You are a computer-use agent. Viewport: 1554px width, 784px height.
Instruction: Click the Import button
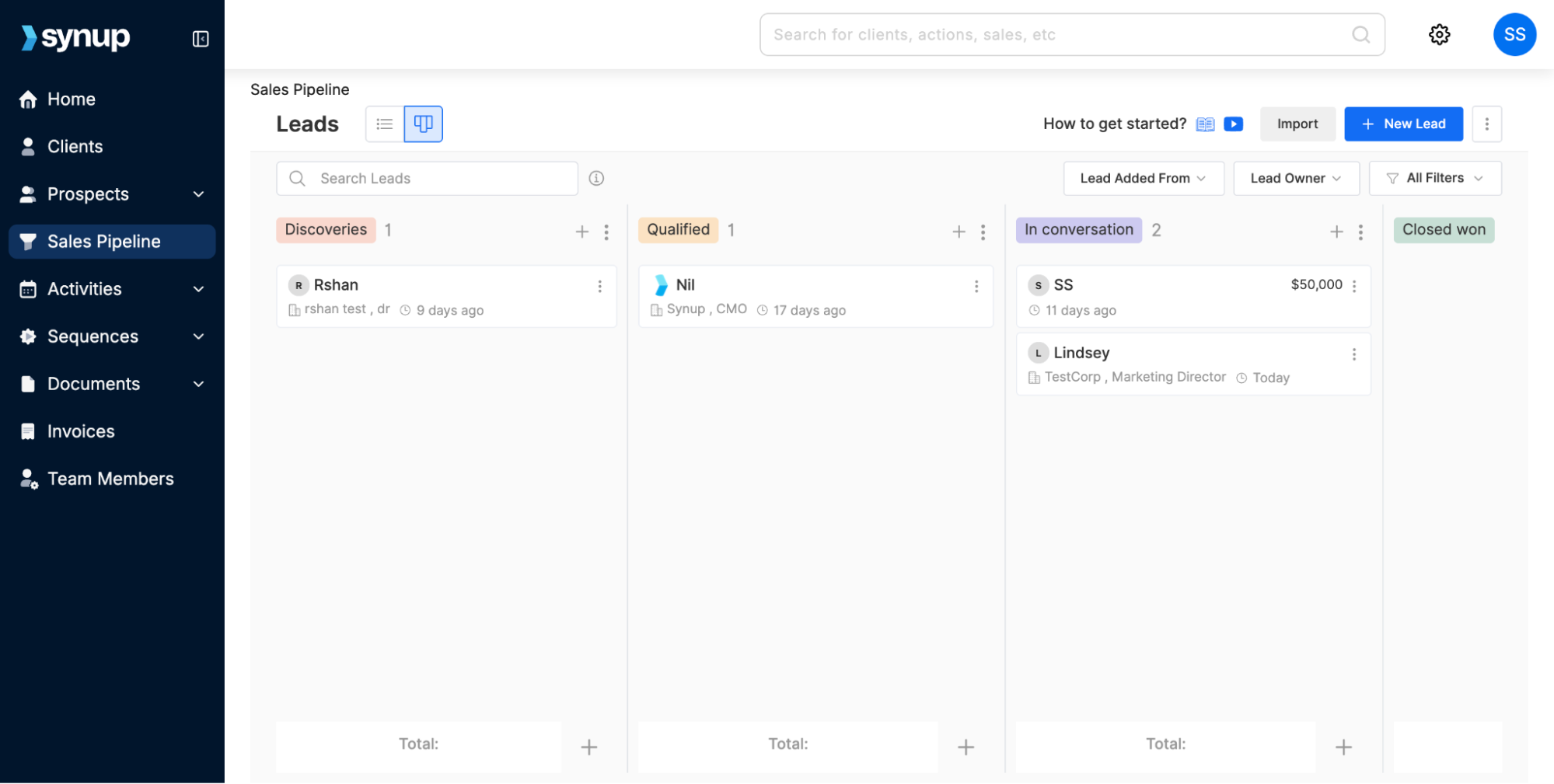pos(1297,124)
